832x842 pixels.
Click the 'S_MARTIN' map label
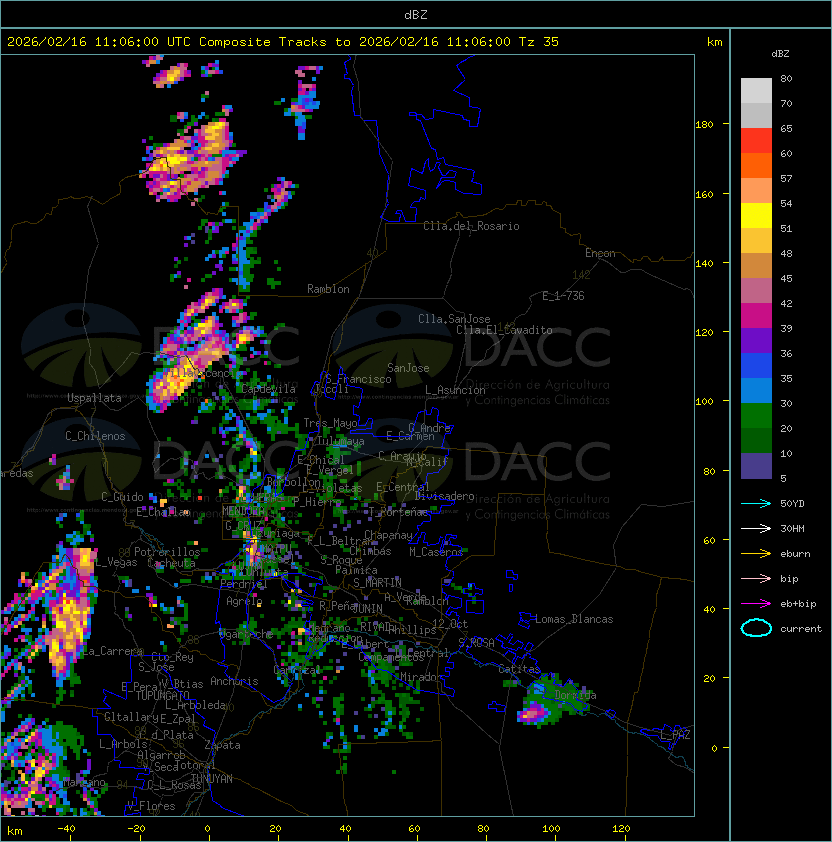pyautogui.click(x=377, y=583)
